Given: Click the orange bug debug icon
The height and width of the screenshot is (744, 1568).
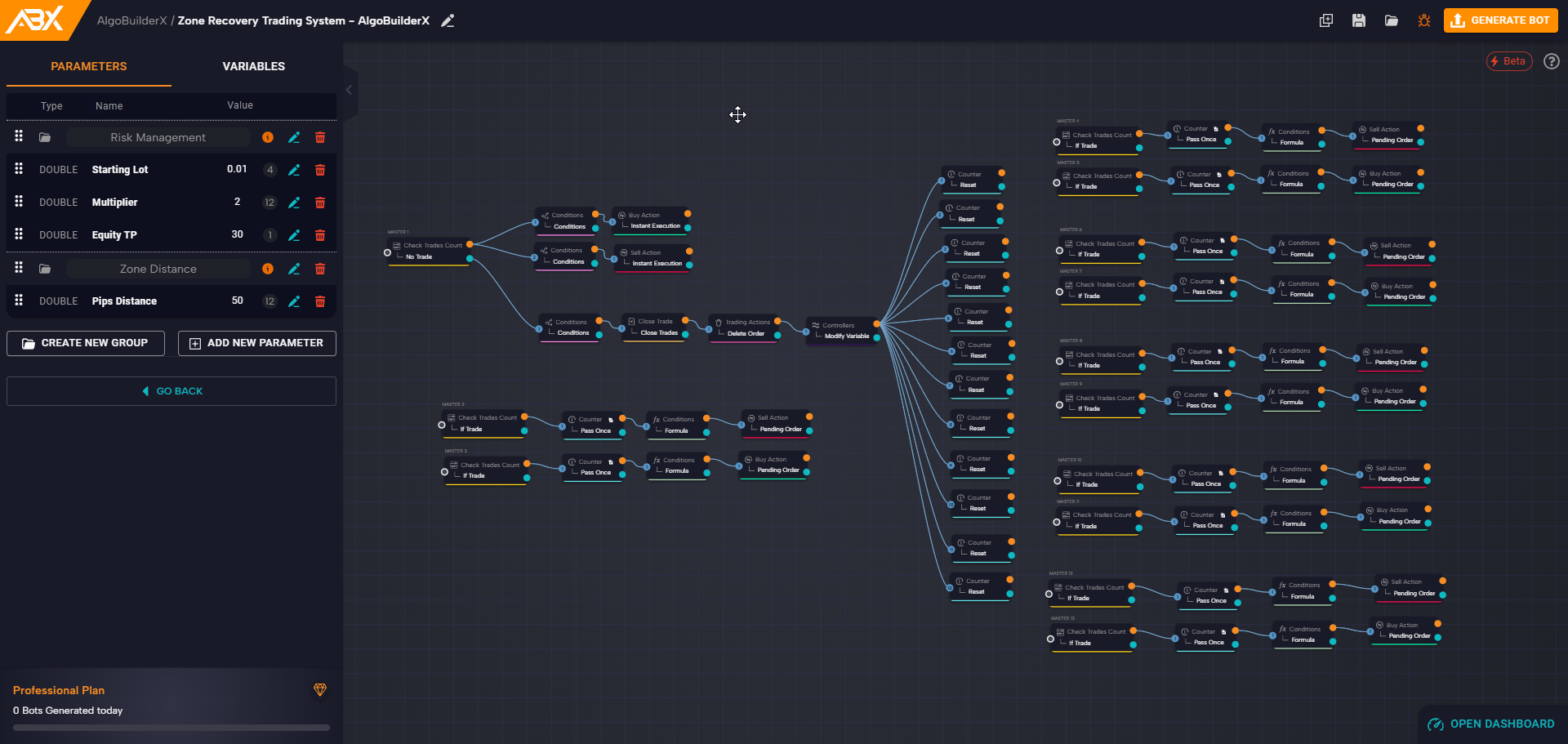Looking at the screenshot, I should (x=1424, y=20).
